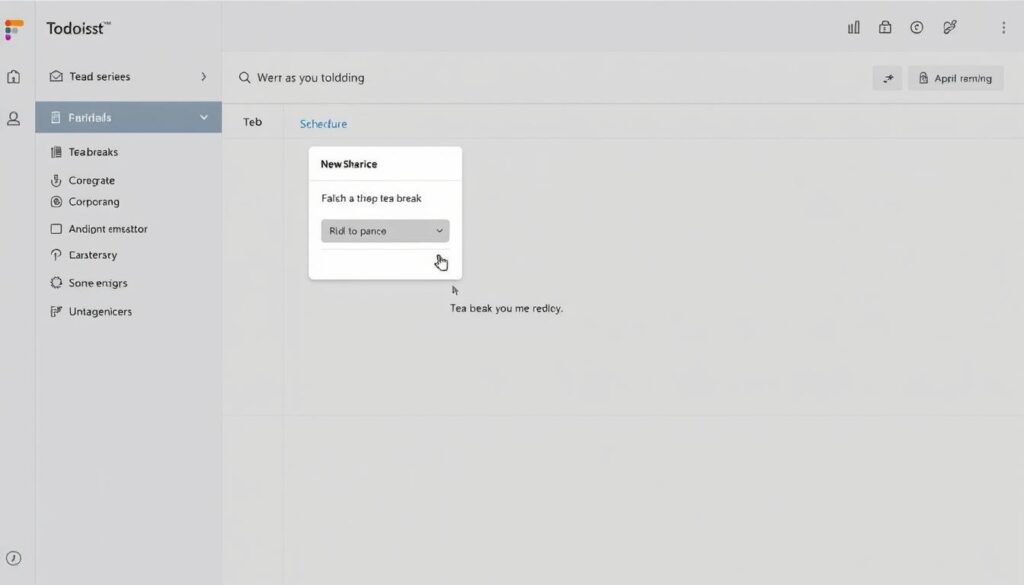
Task: Click the lock icon in top bar
Action: click(885, 28)
